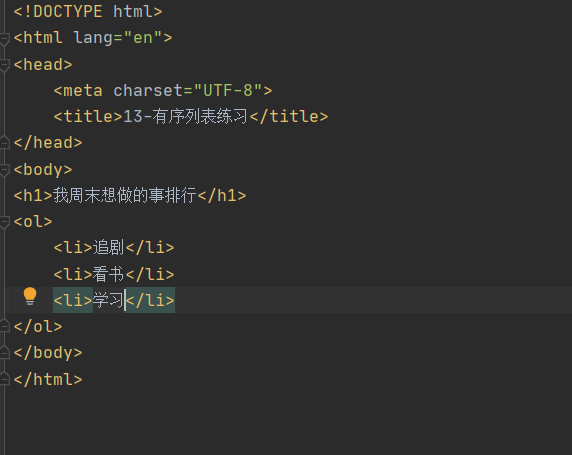This screenshot has width=572, height=455.
Task: Click fold end marker at closing </body>
Action: (4, 352)
